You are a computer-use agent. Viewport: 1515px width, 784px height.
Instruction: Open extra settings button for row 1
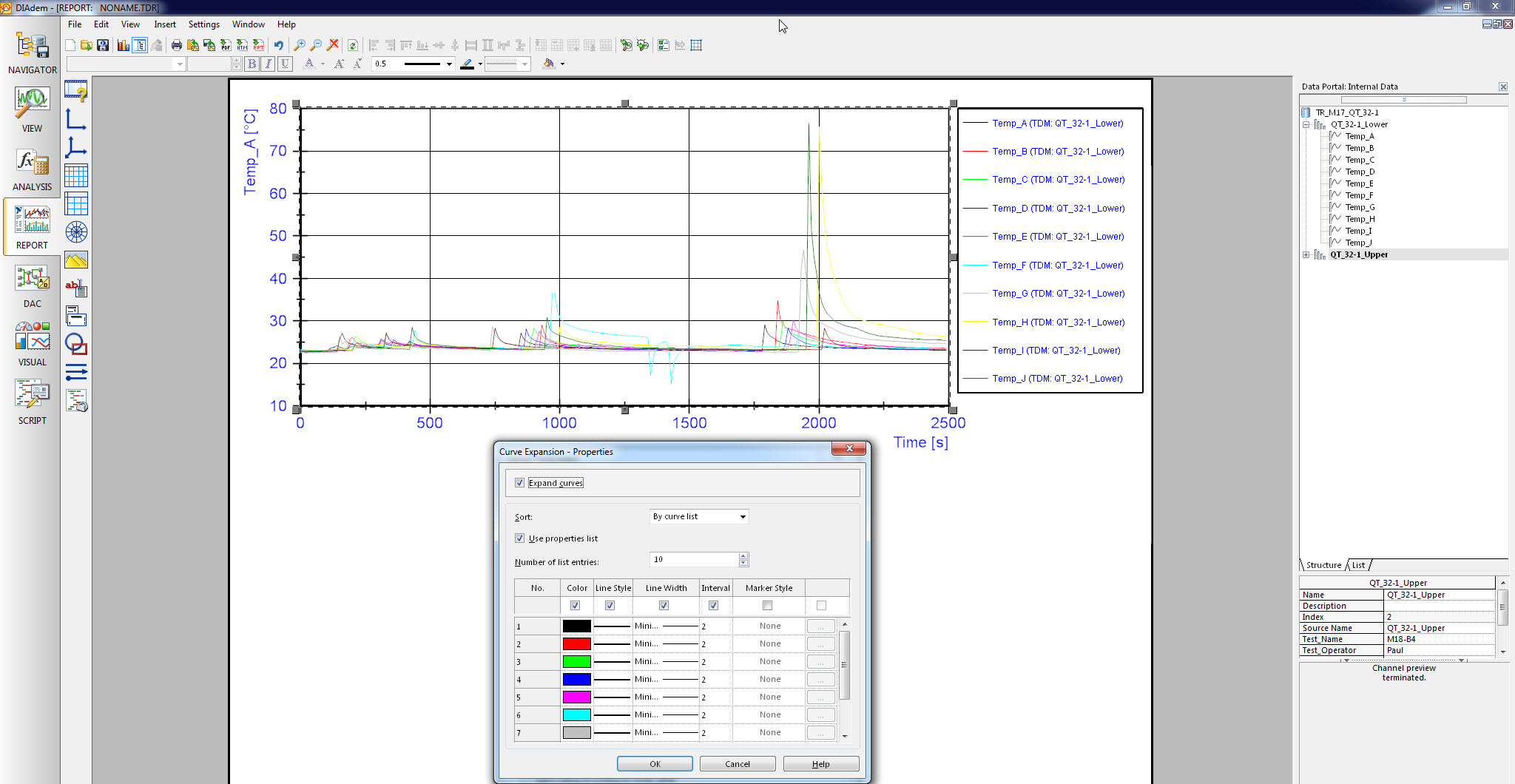pos(821,626)
